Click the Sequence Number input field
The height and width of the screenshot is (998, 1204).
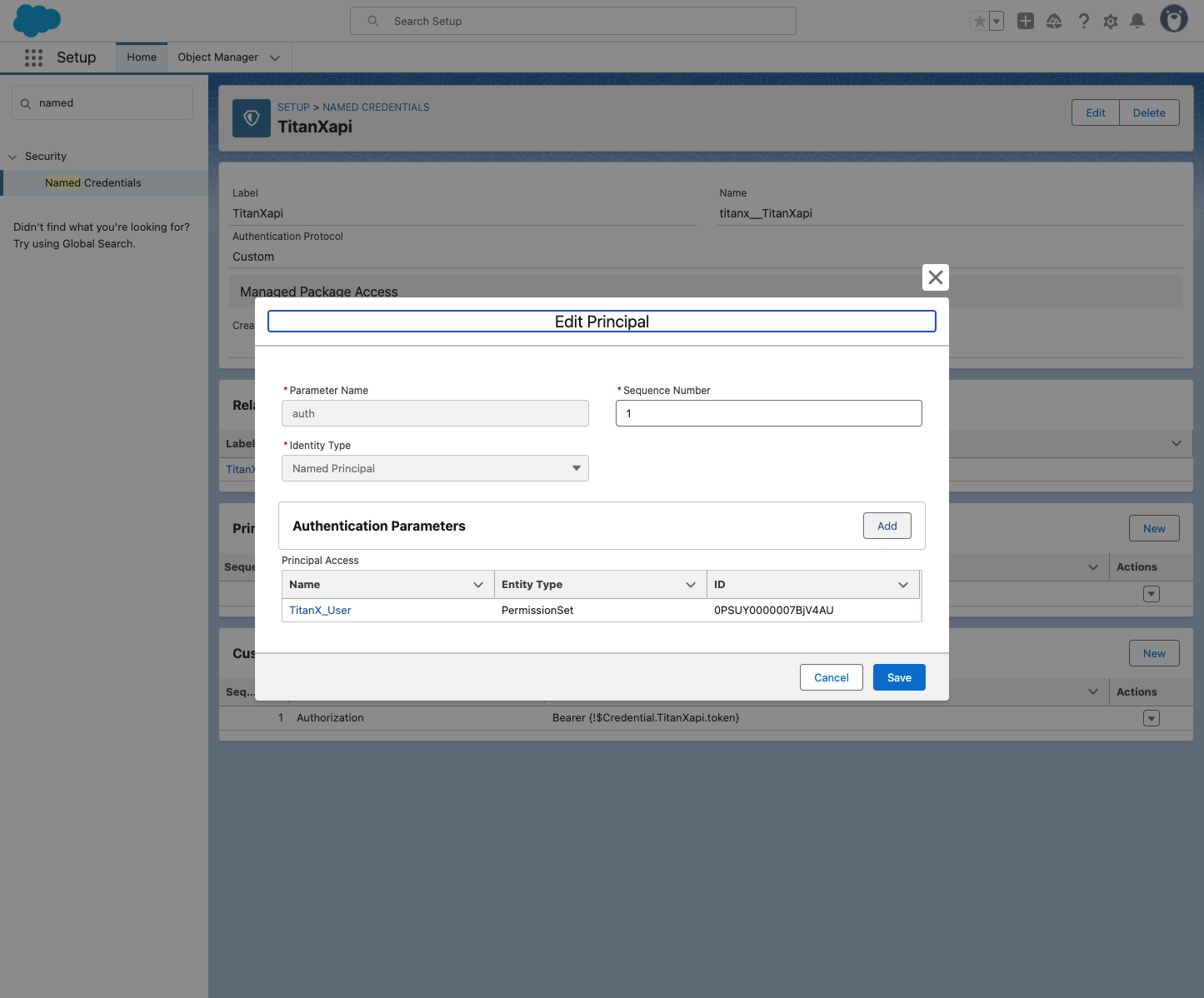pyautogui.click(x=769, y=413)
